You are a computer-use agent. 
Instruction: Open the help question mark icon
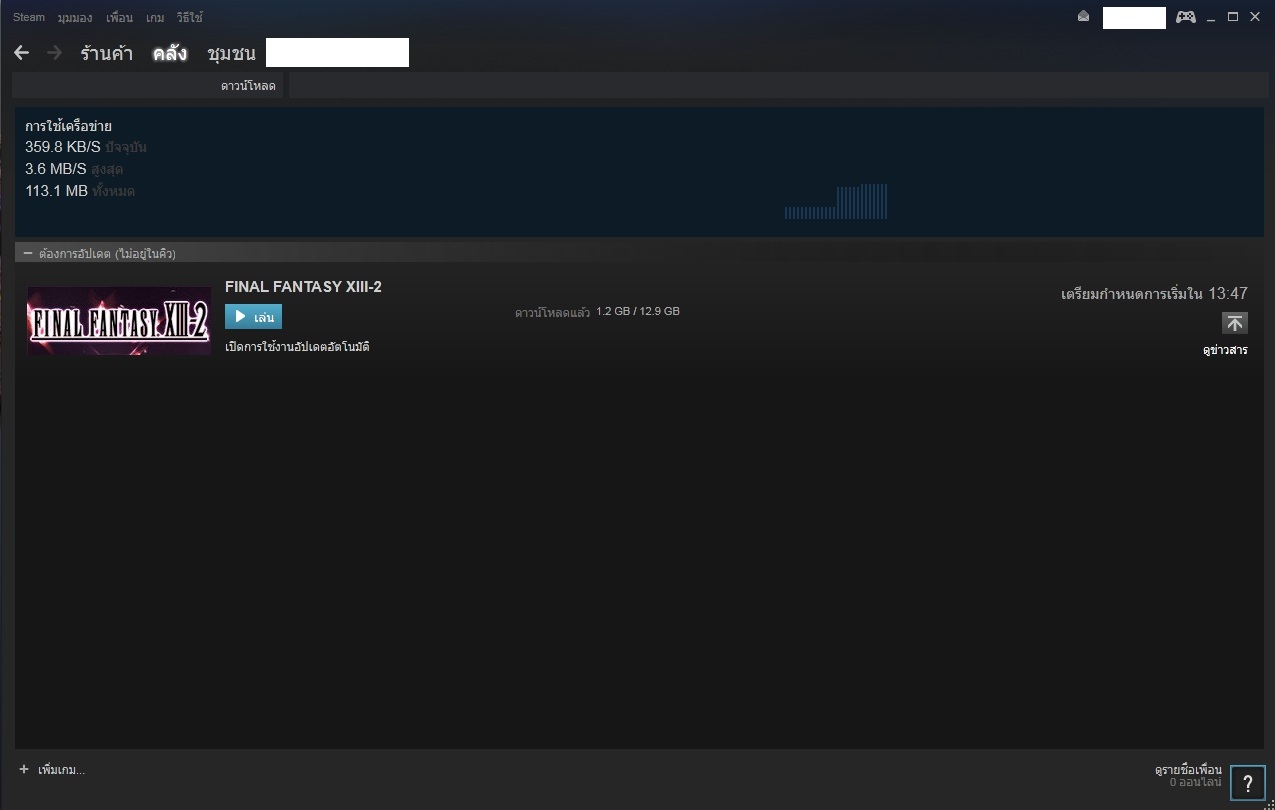[1248, 783]
